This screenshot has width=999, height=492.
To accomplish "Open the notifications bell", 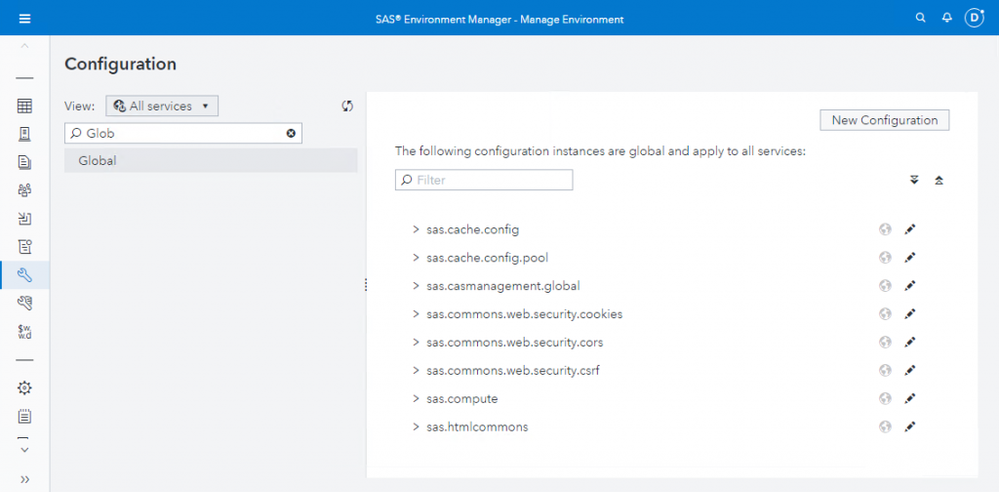I will (947, 18).
